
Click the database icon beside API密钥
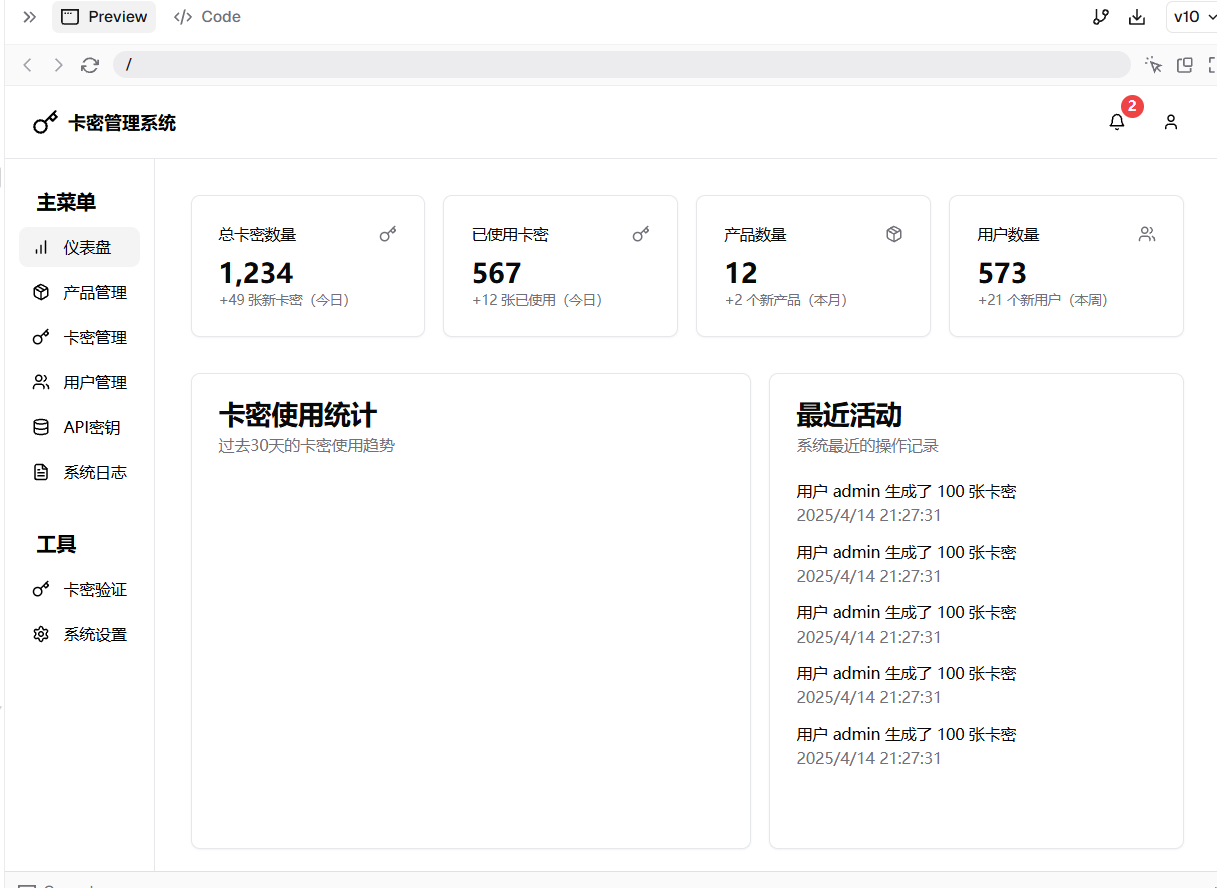41,427
